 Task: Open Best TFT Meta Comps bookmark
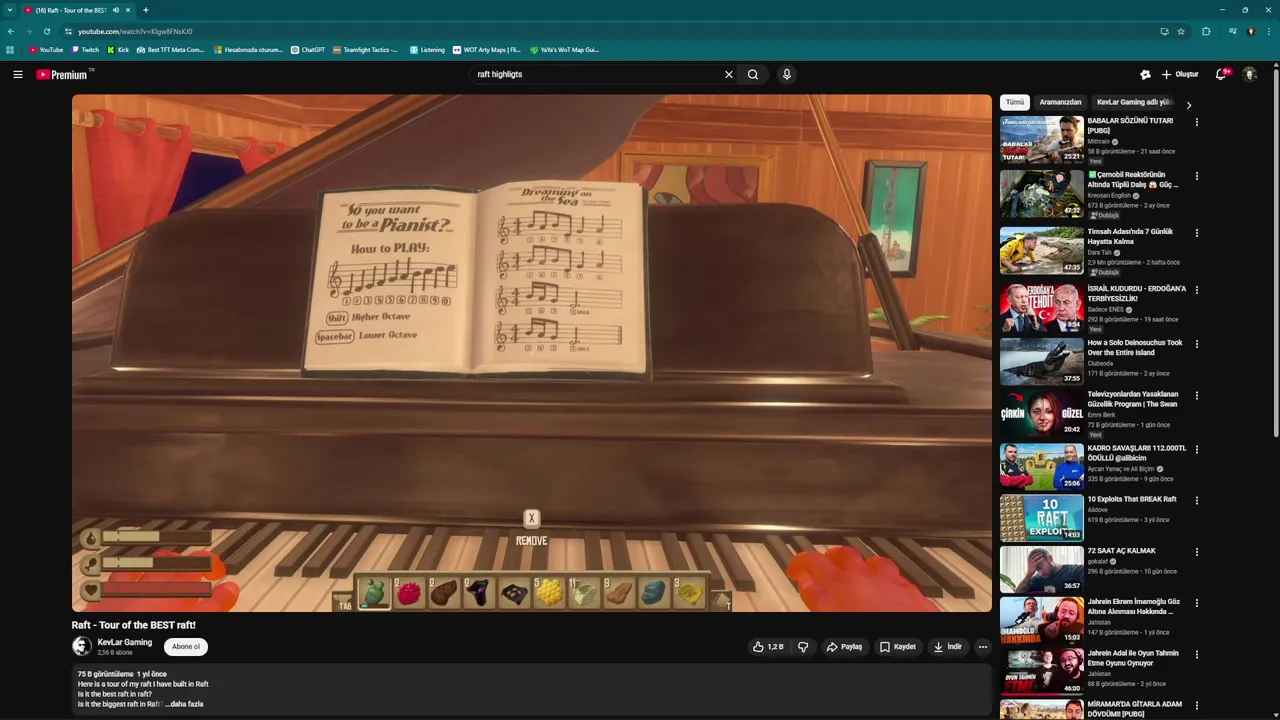pos(170,49)
